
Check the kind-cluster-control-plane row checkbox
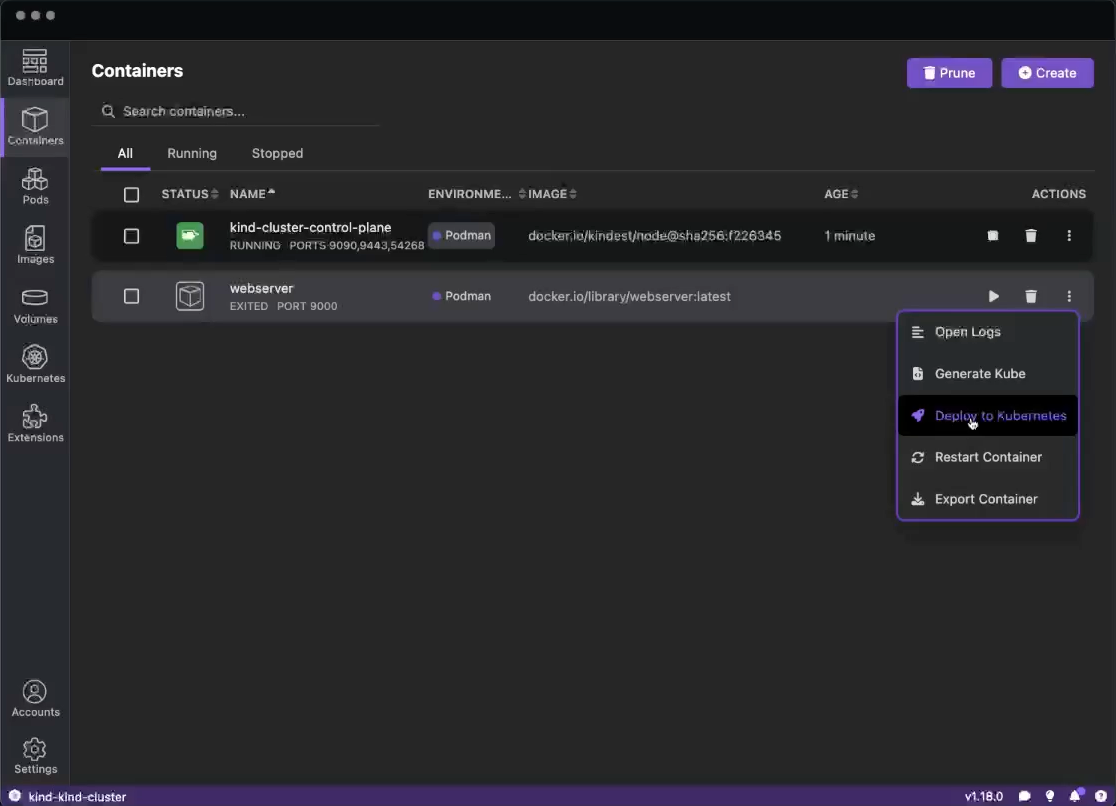click(x=131, y=236)
